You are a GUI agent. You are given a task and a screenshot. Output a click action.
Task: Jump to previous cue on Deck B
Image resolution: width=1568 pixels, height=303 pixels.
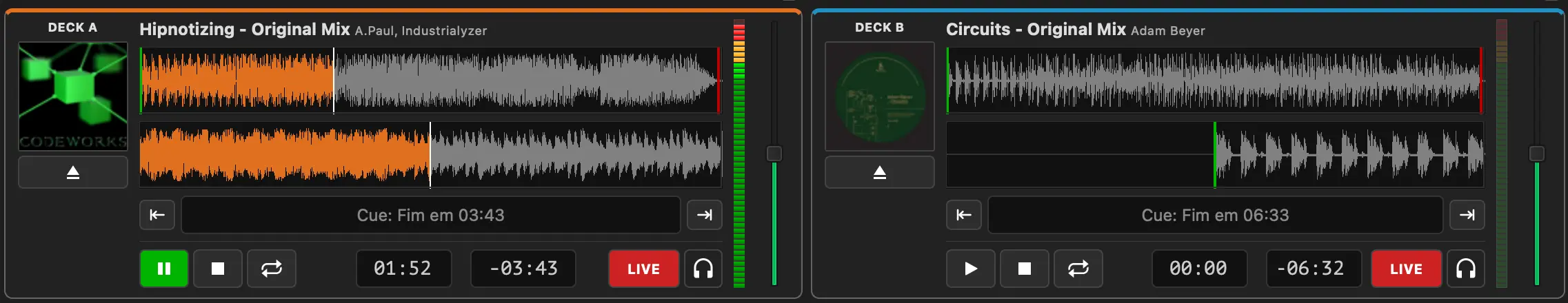(964, 215)
